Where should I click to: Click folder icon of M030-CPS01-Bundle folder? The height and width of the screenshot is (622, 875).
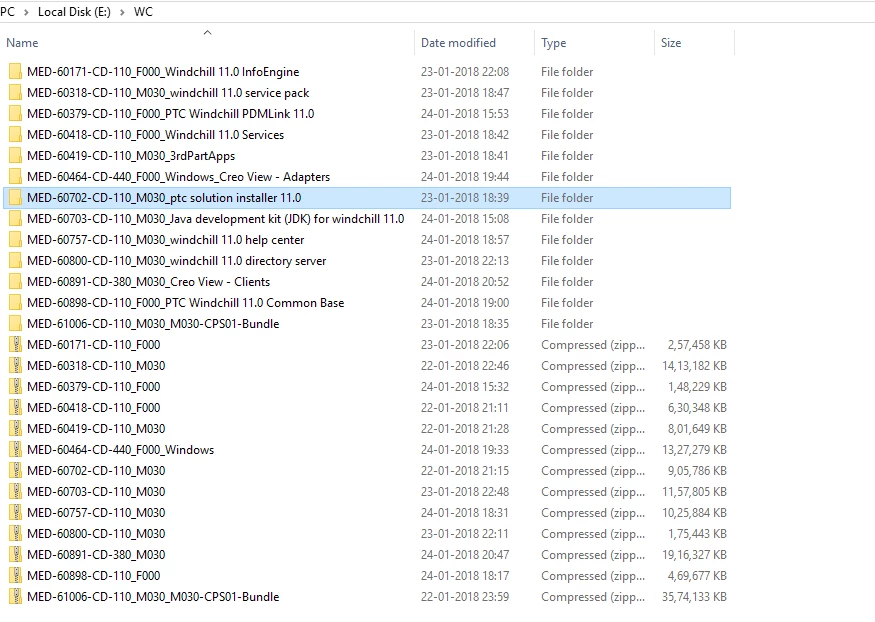[15, 324]
